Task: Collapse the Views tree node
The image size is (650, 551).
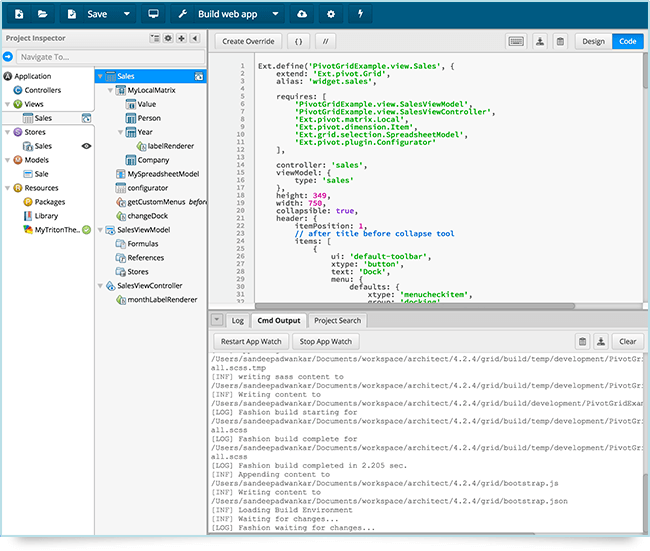Action: pyautogui.click(x=7, y=104)
